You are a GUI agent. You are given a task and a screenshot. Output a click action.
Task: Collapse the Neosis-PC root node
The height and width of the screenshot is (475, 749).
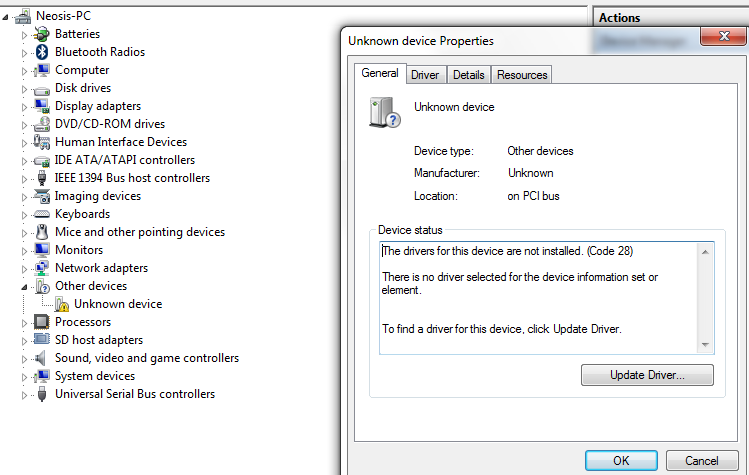(x=5, y=17)
